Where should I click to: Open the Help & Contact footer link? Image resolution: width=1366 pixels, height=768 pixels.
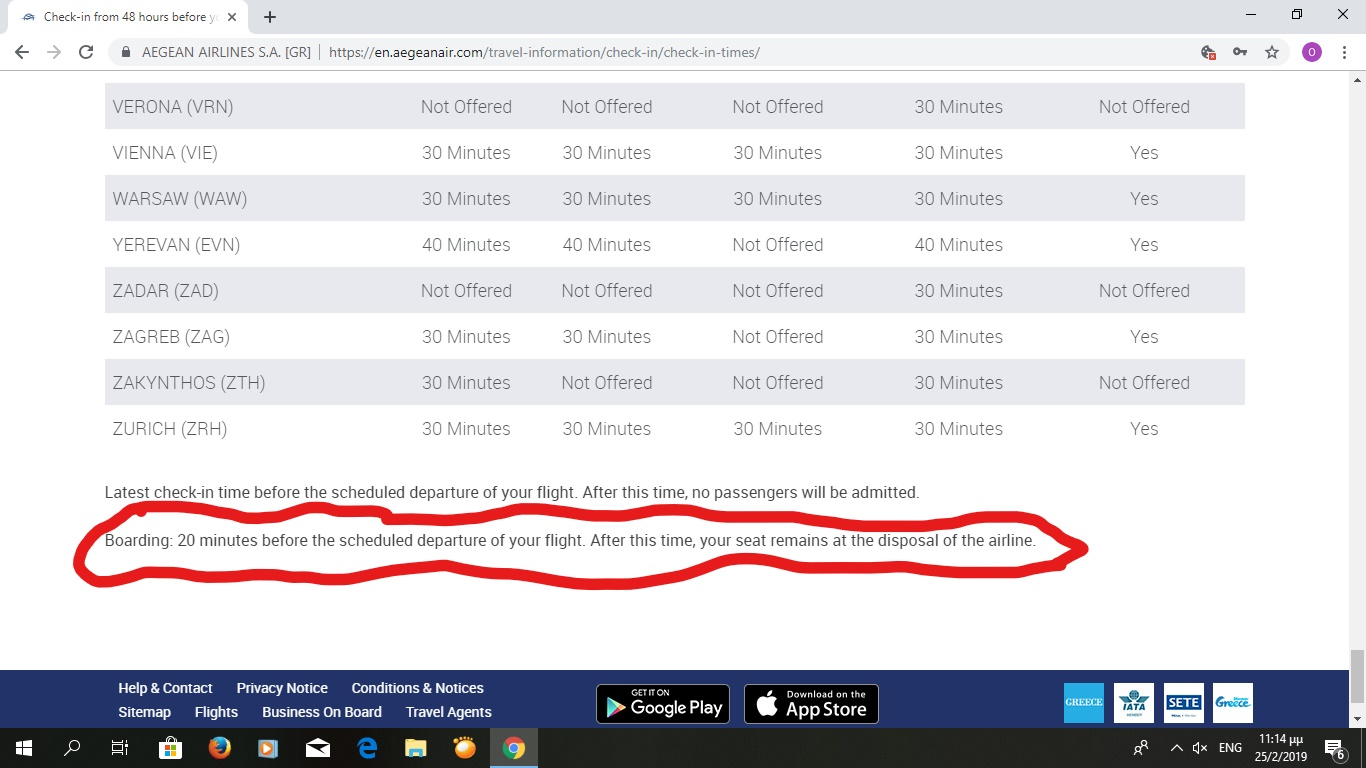[165, 688]
